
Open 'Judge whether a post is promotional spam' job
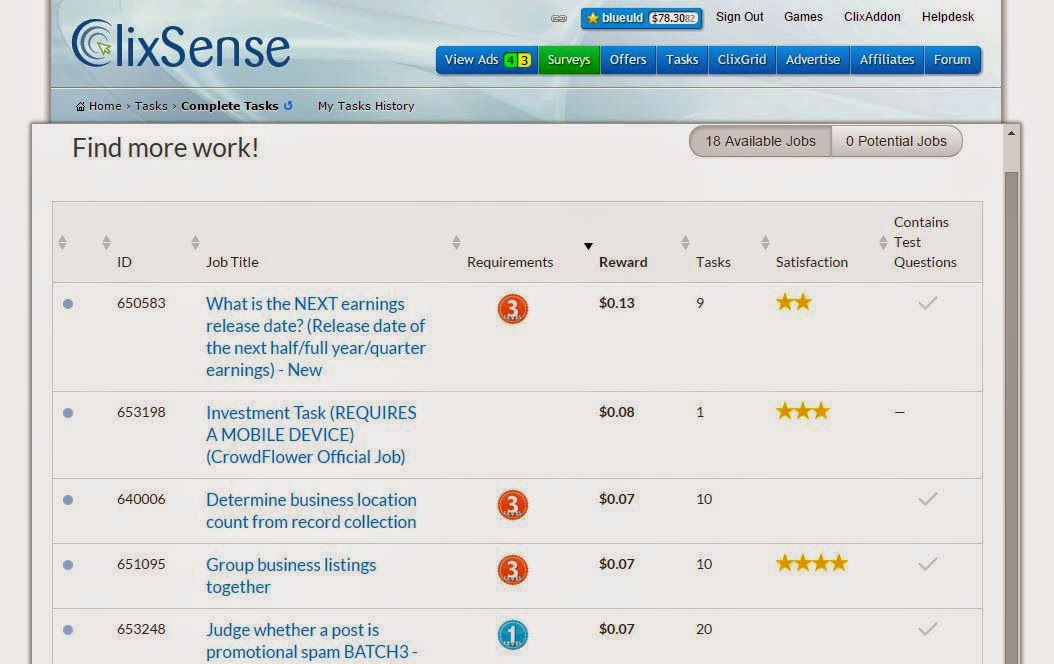tap(312, 641)
